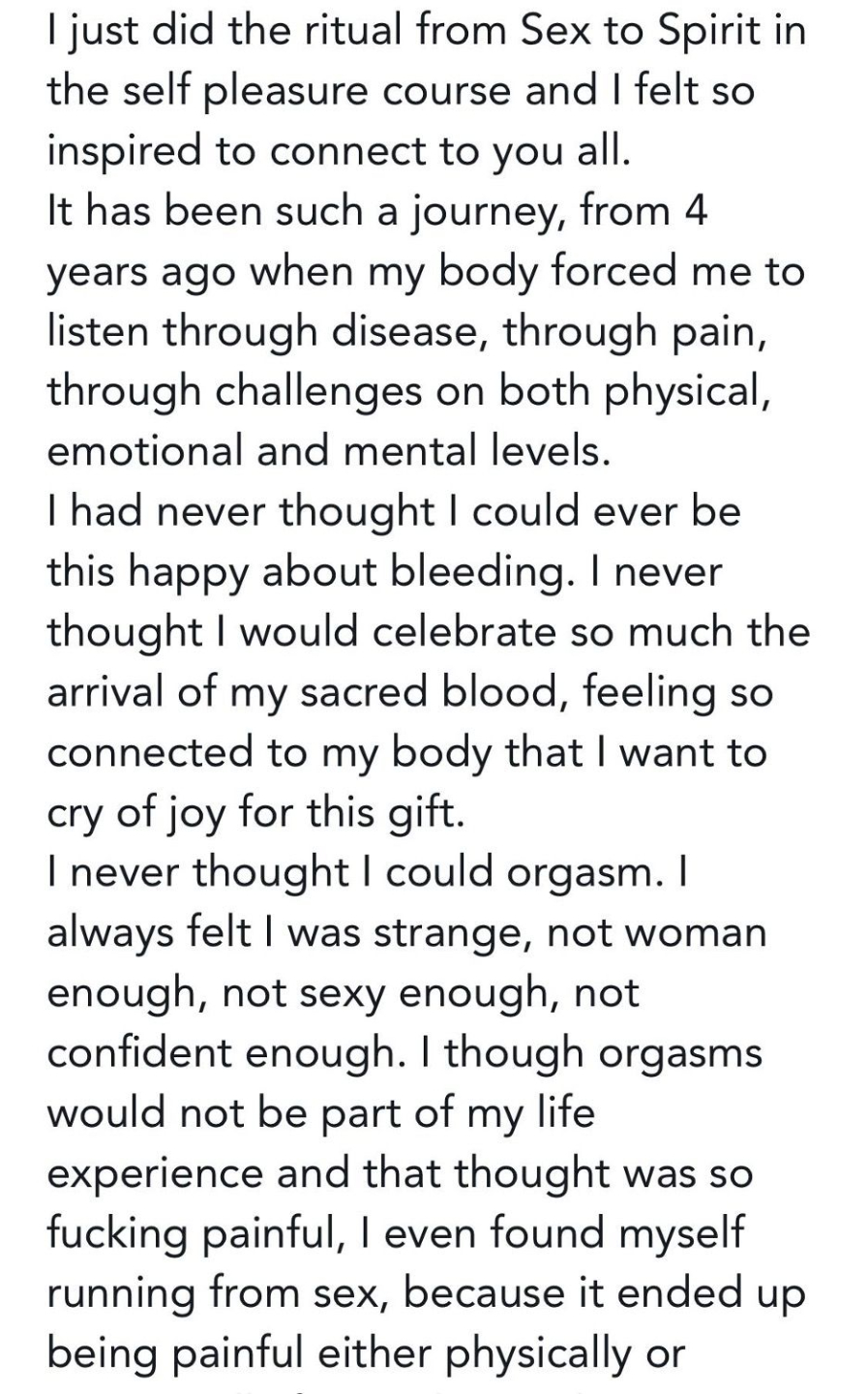Click the line "running from sex, because it ended up"
868x1394 pixels.
(x=426, y=1293)
